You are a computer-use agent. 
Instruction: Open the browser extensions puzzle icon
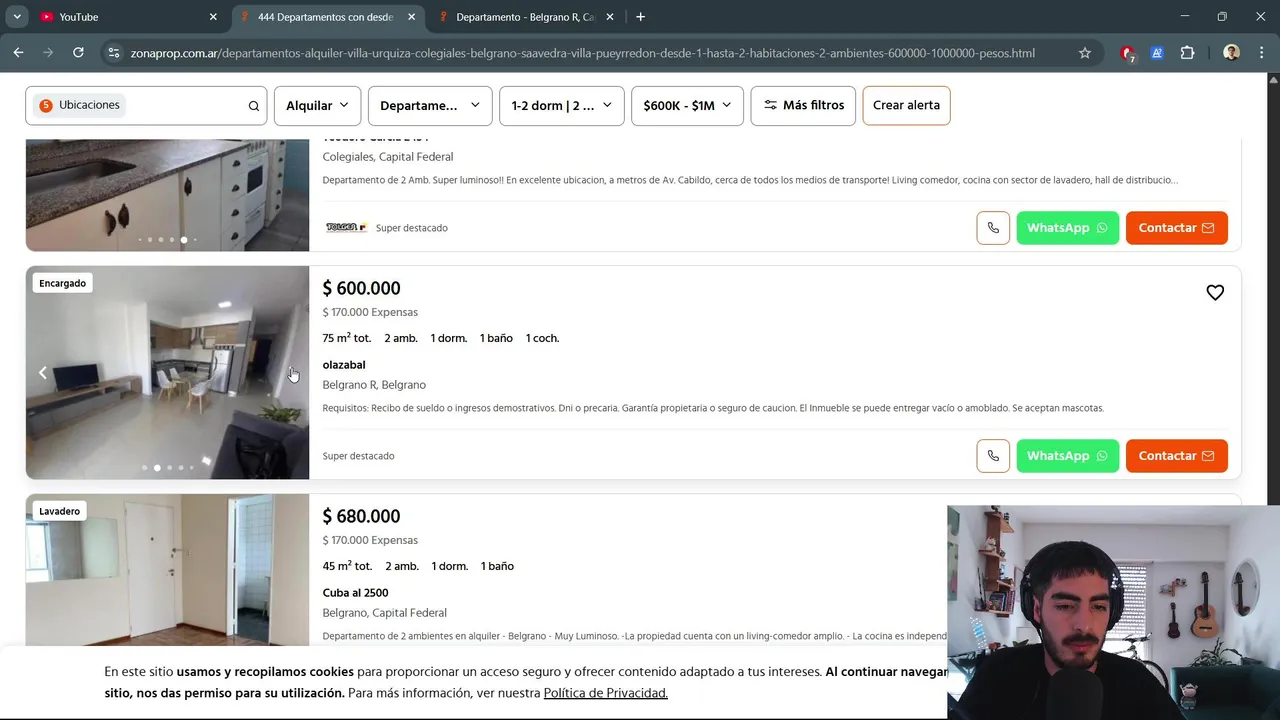point(1187,53)
